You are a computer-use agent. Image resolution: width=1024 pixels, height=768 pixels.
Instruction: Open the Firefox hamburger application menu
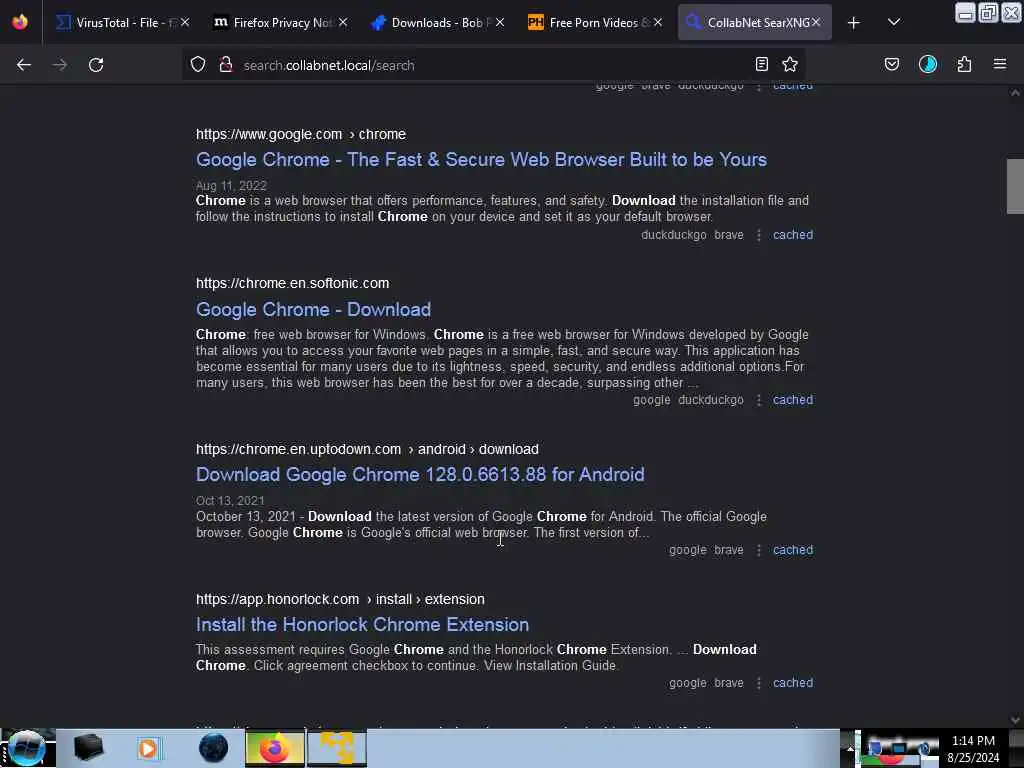pyautogui.click(x=1000, y=64)
